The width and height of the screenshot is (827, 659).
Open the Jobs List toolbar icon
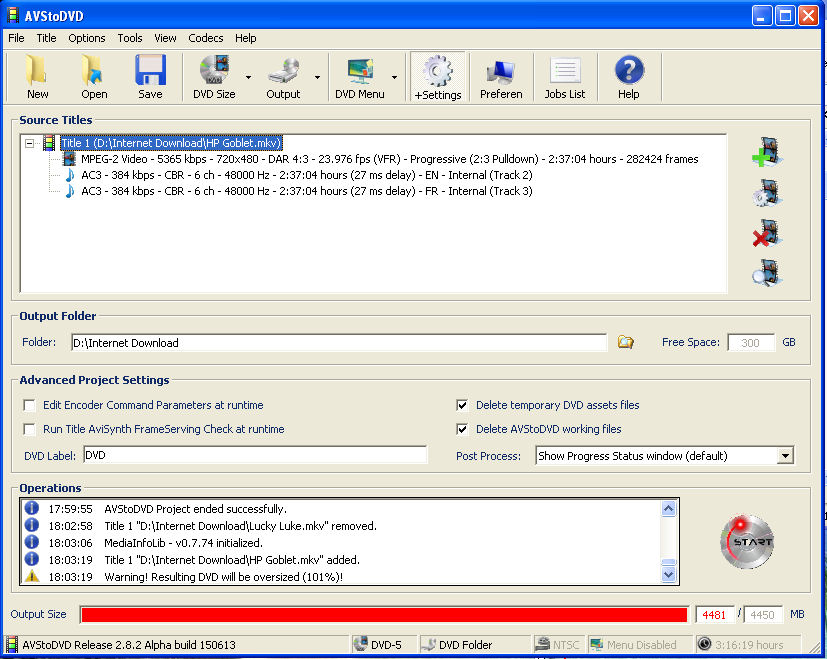pos(565,77)
